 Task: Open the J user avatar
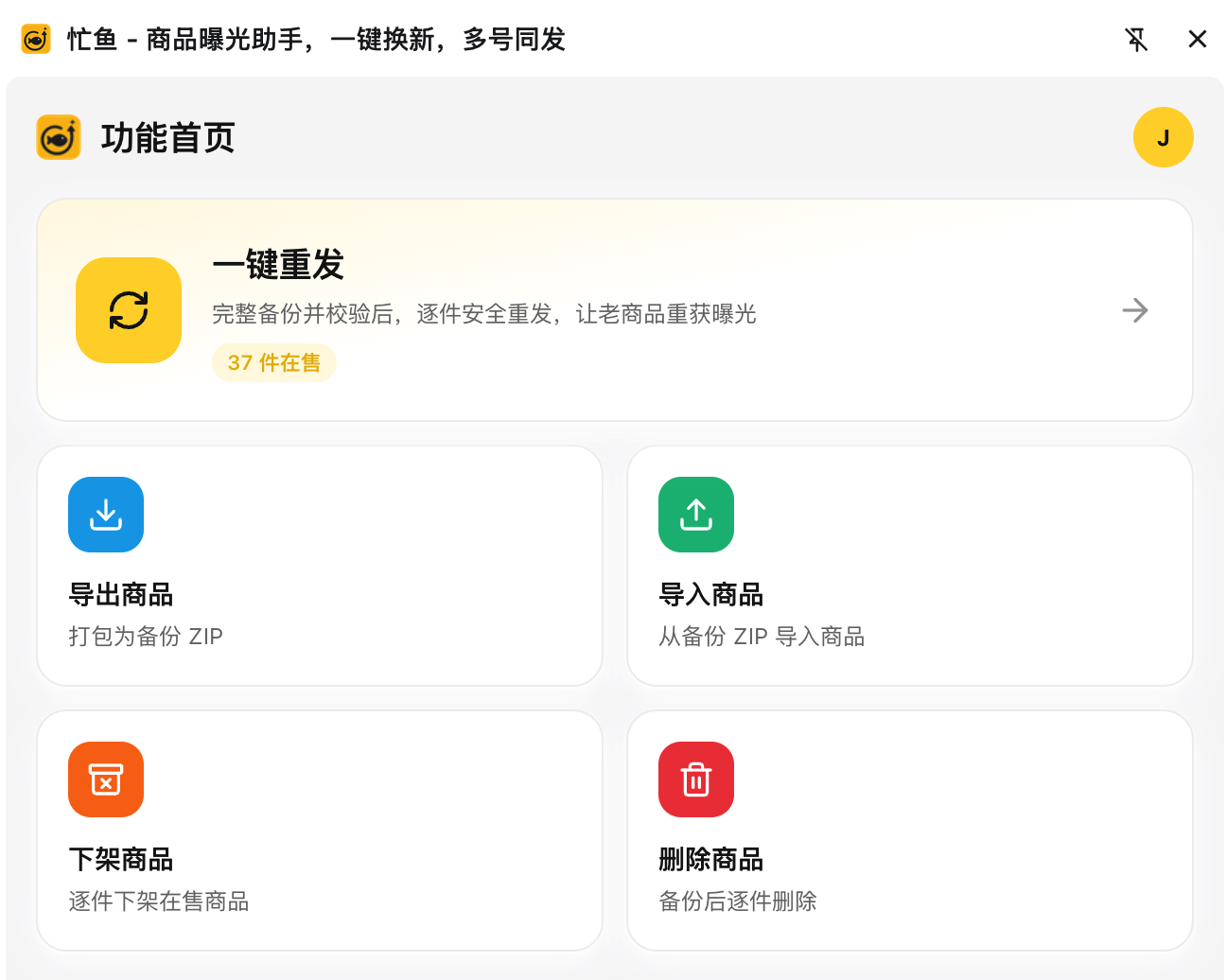coord(1164,137)
